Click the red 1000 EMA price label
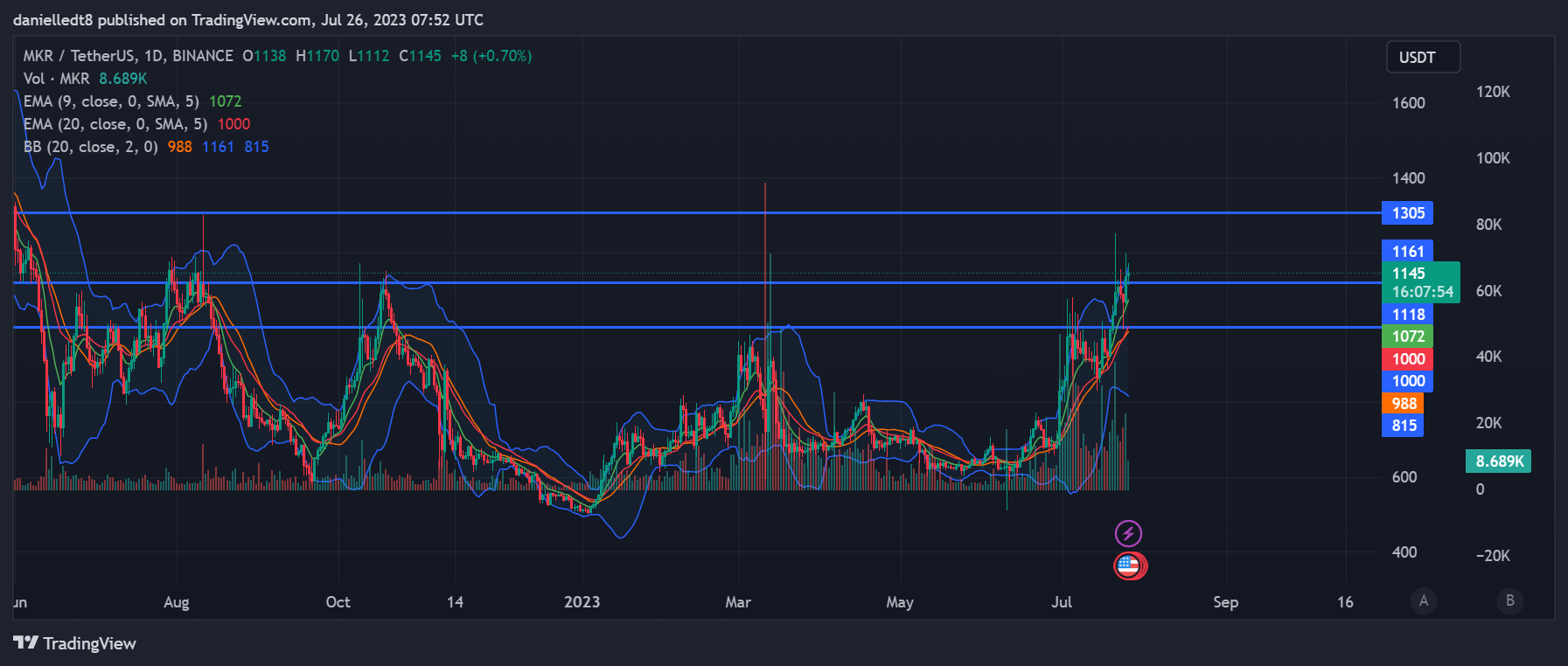This screenshot has height=666, width=1568. (1408, 358)
